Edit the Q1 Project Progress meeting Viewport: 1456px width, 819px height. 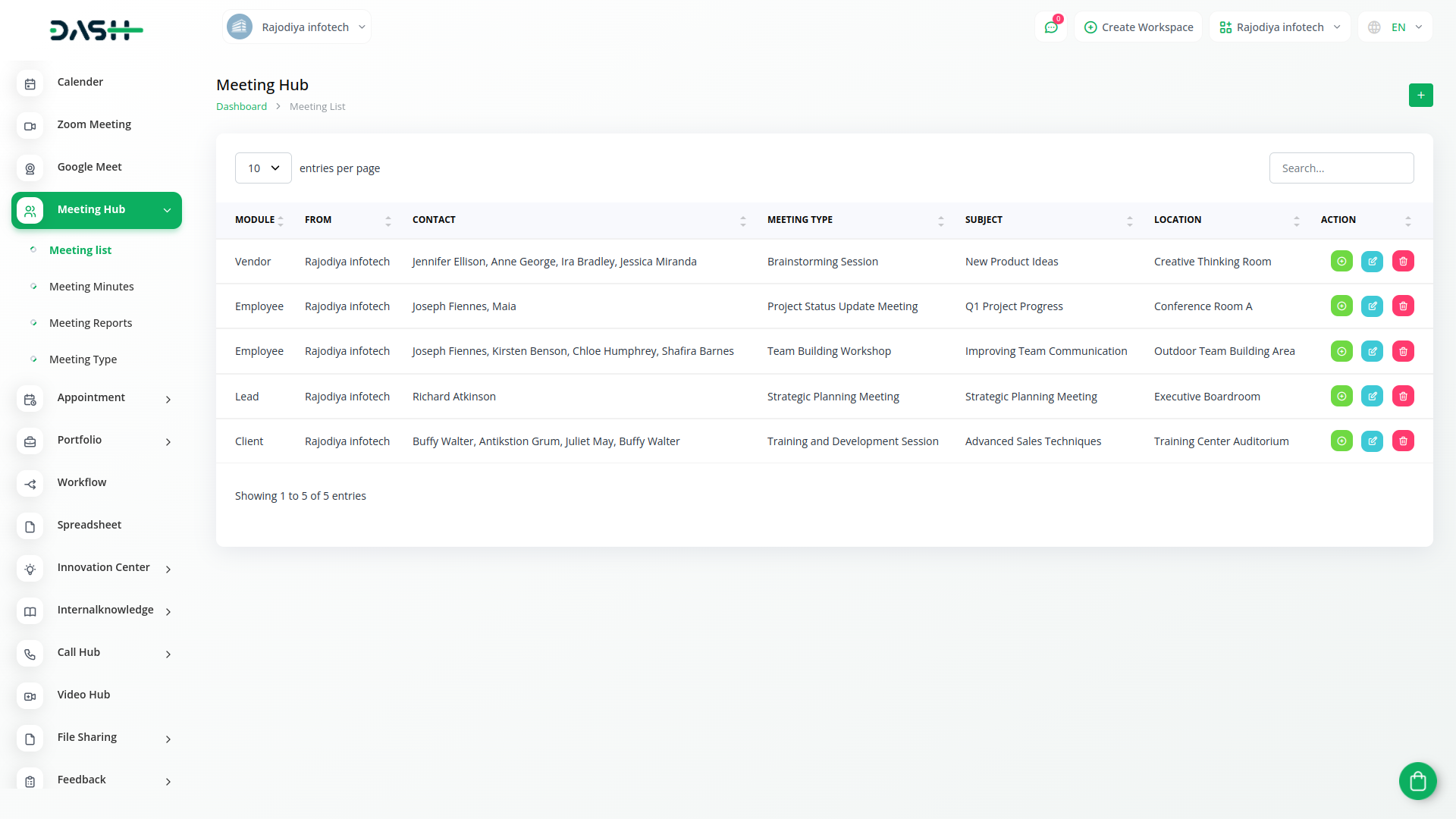pos(1372,306)
